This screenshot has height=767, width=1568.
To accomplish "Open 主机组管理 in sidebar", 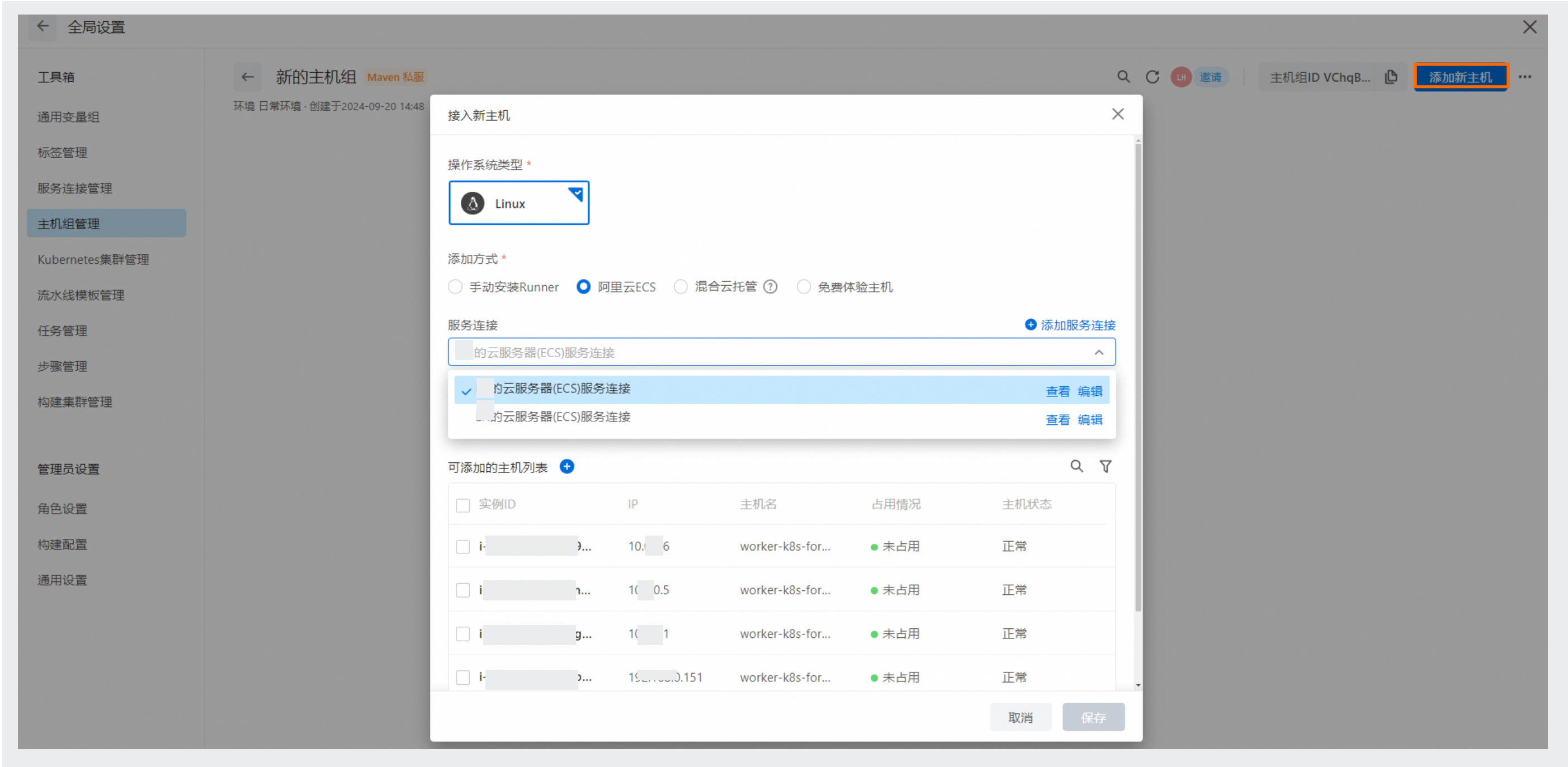I will 106,224.
